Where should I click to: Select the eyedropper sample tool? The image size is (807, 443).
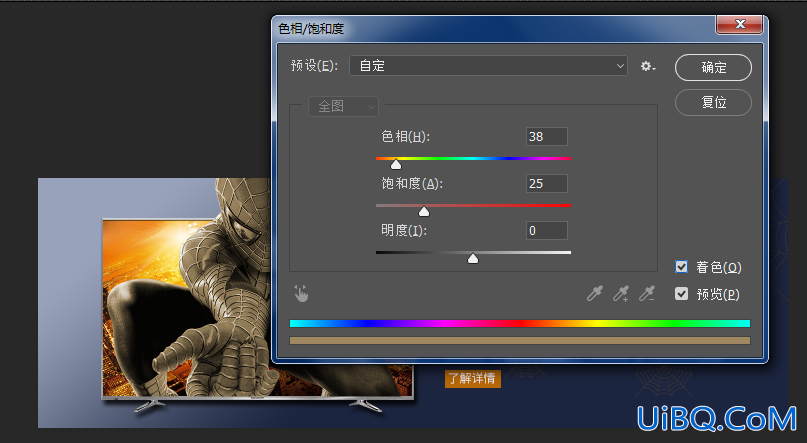595,294
